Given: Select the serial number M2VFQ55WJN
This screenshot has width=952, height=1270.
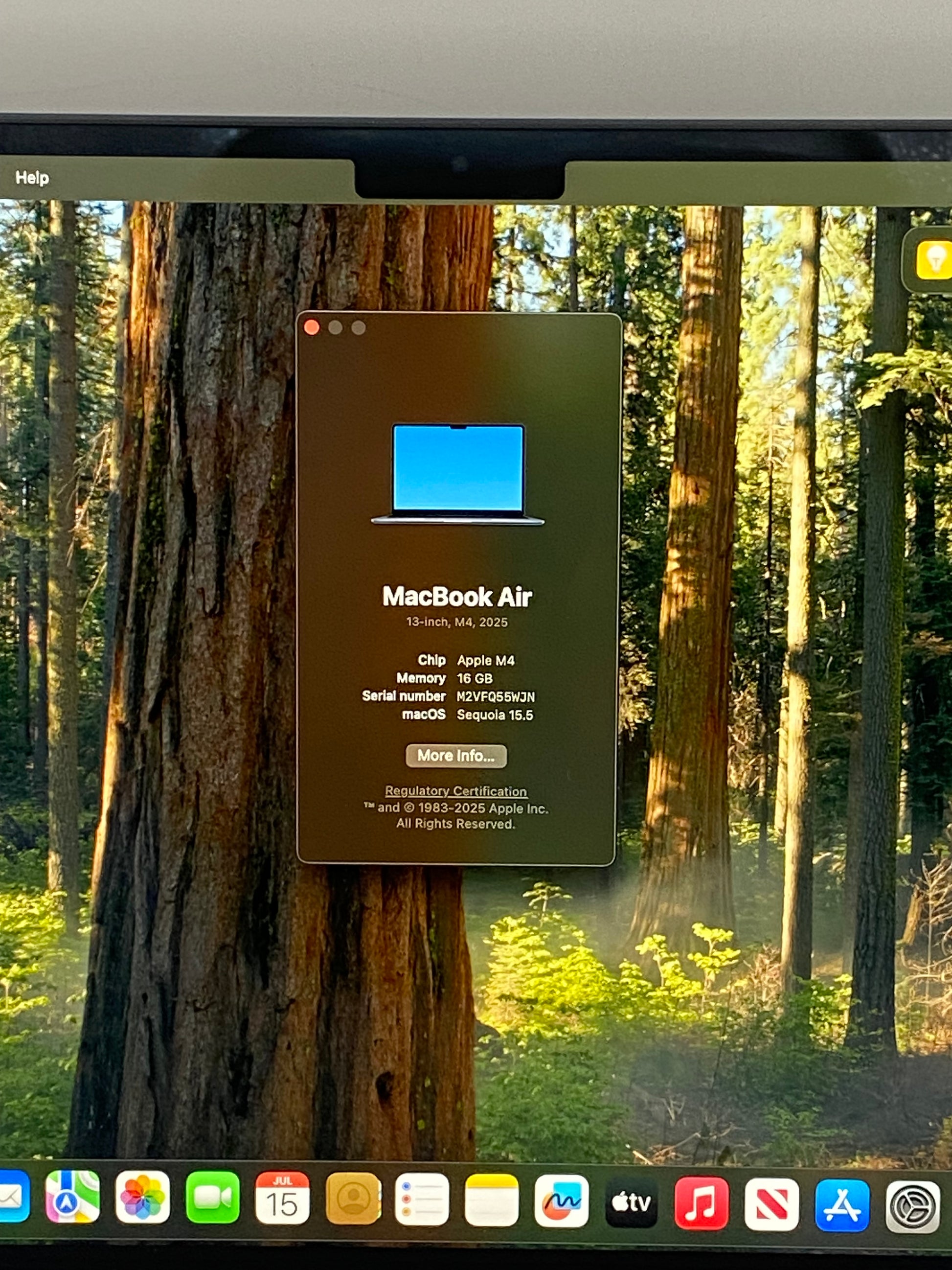Looking at the screenshot, I should [496, 697].
